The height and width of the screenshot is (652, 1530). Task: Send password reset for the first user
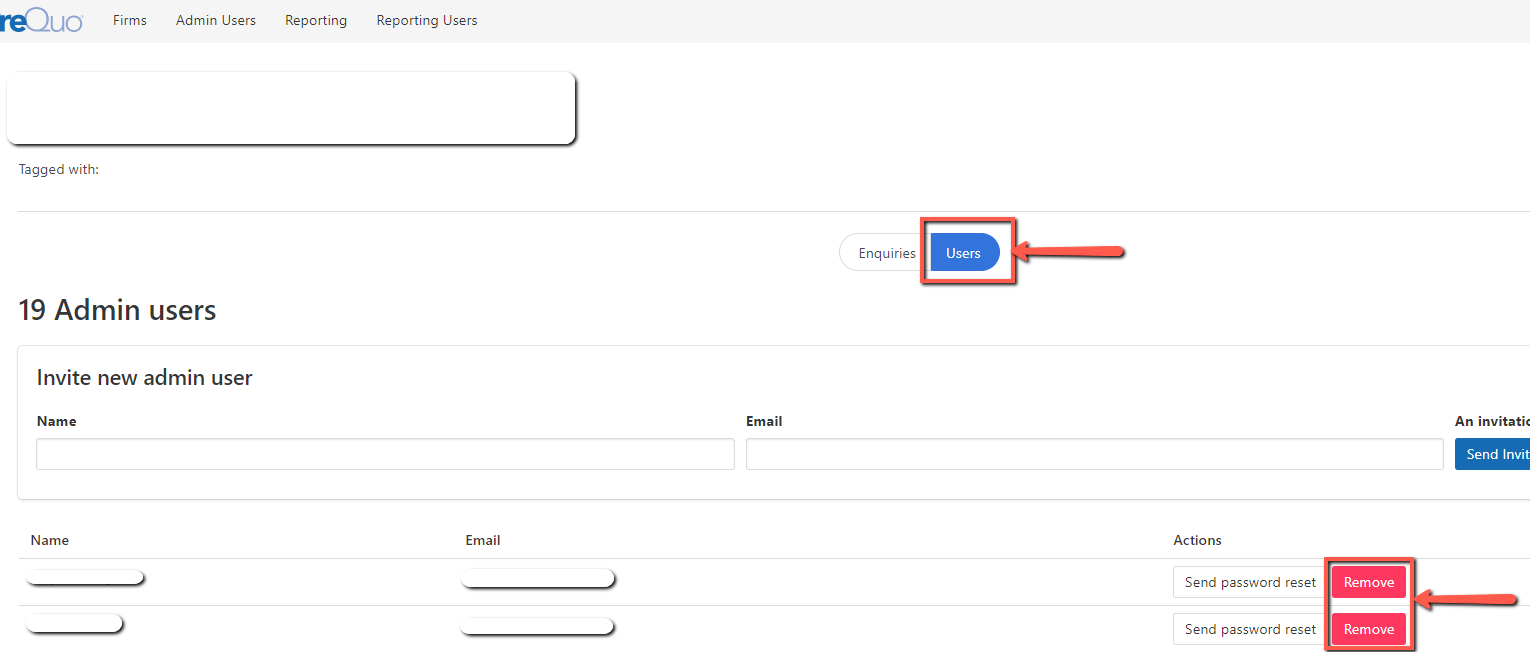(1250, 582)
